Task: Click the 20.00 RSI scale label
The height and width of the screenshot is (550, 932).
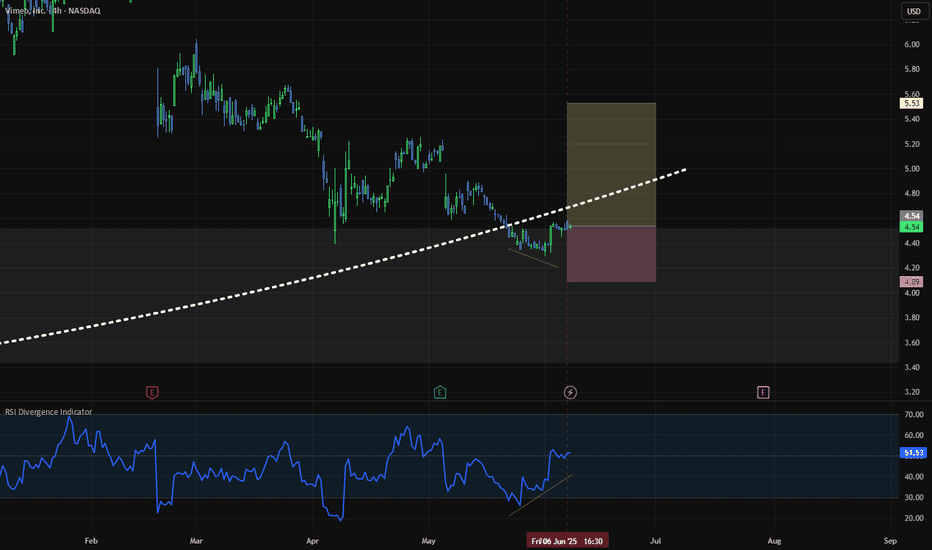Action: pos(914,518)
